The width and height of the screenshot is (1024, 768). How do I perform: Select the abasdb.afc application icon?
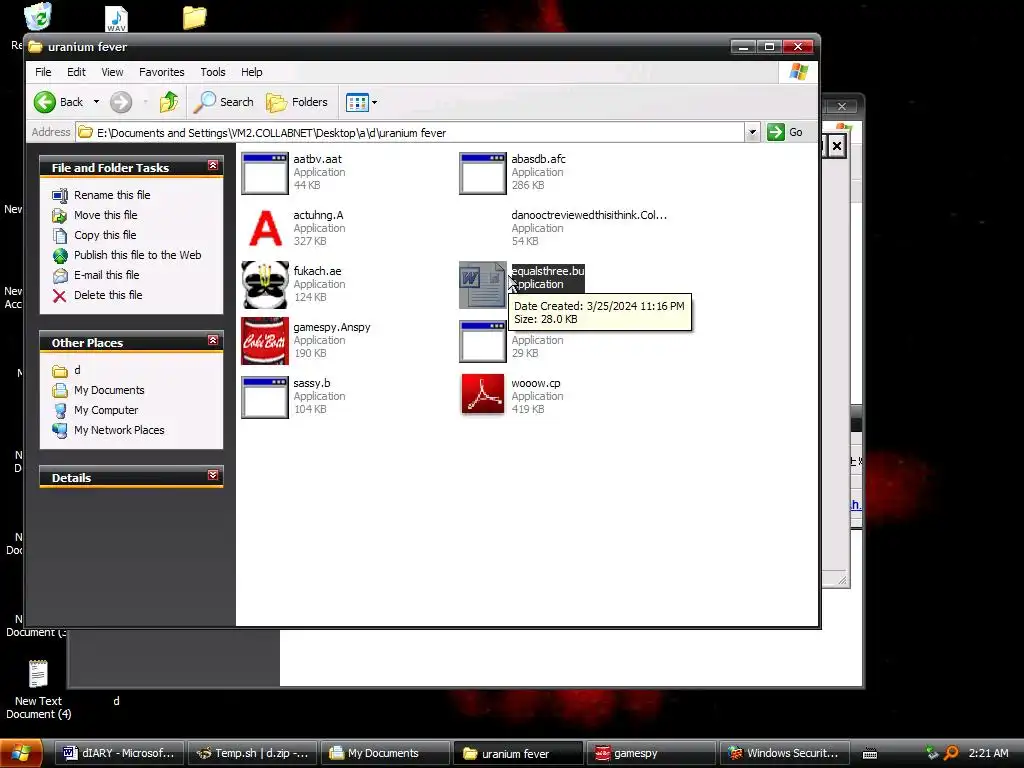[483, 173]
